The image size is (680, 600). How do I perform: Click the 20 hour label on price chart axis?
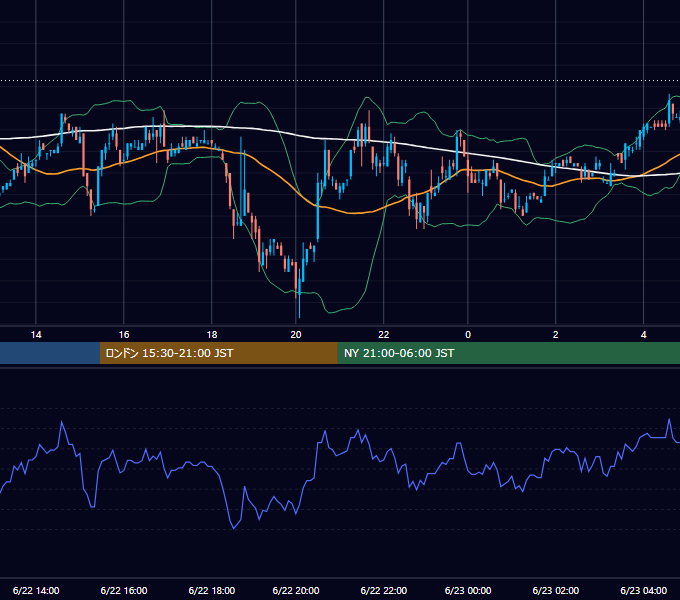tap(296, 335)
